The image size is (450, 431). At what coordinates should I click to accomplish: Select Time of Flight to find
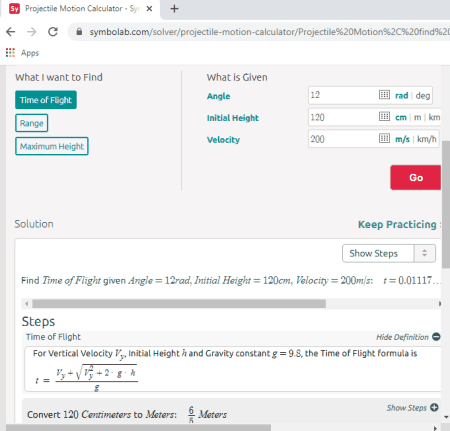pos(46,100)
